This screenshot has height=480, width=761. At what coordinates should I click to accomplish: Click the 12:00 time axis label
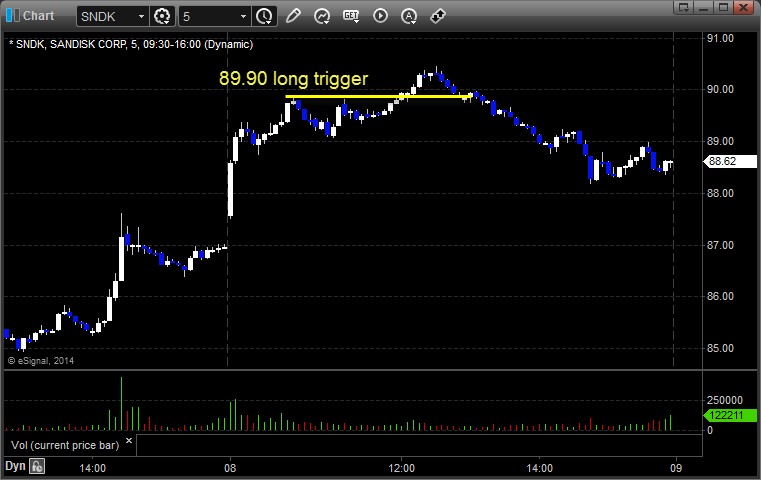click(x=401, y=468)
